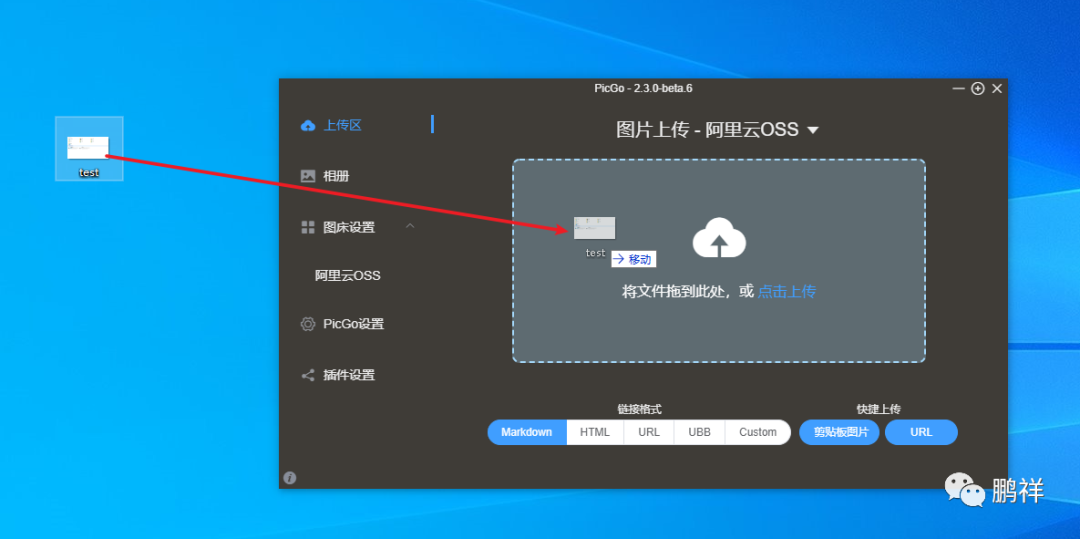
Task: Click the 将文件拖到此处 drop zone text
Action: pos(675,291)
